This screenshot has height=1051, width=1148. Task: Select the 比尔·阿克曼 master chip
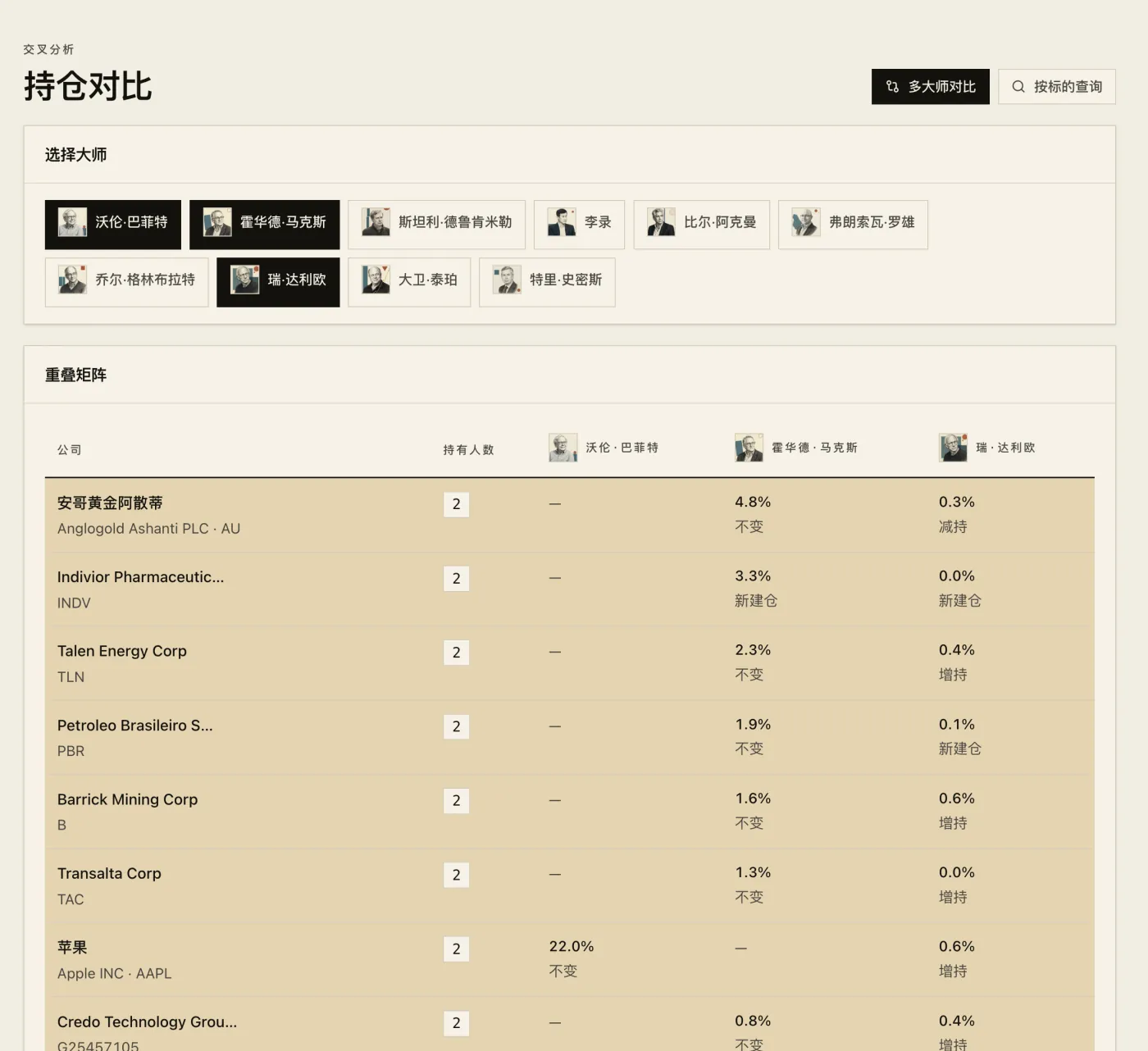(x=701, y=225)
